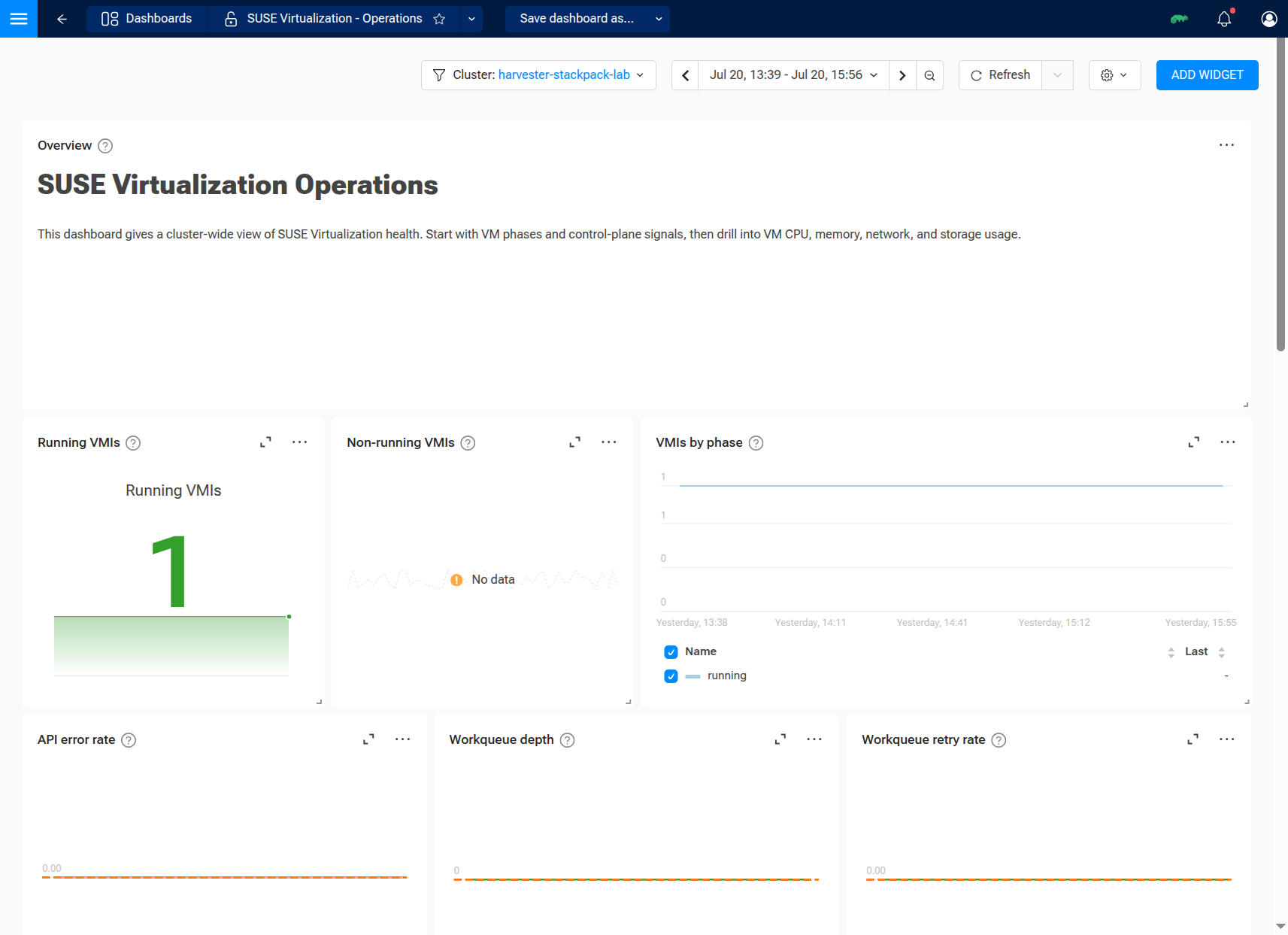Viewport: 1288px width, 935px height.
Task: Show help for Running VMIs widget
Action: coord(133,443)
